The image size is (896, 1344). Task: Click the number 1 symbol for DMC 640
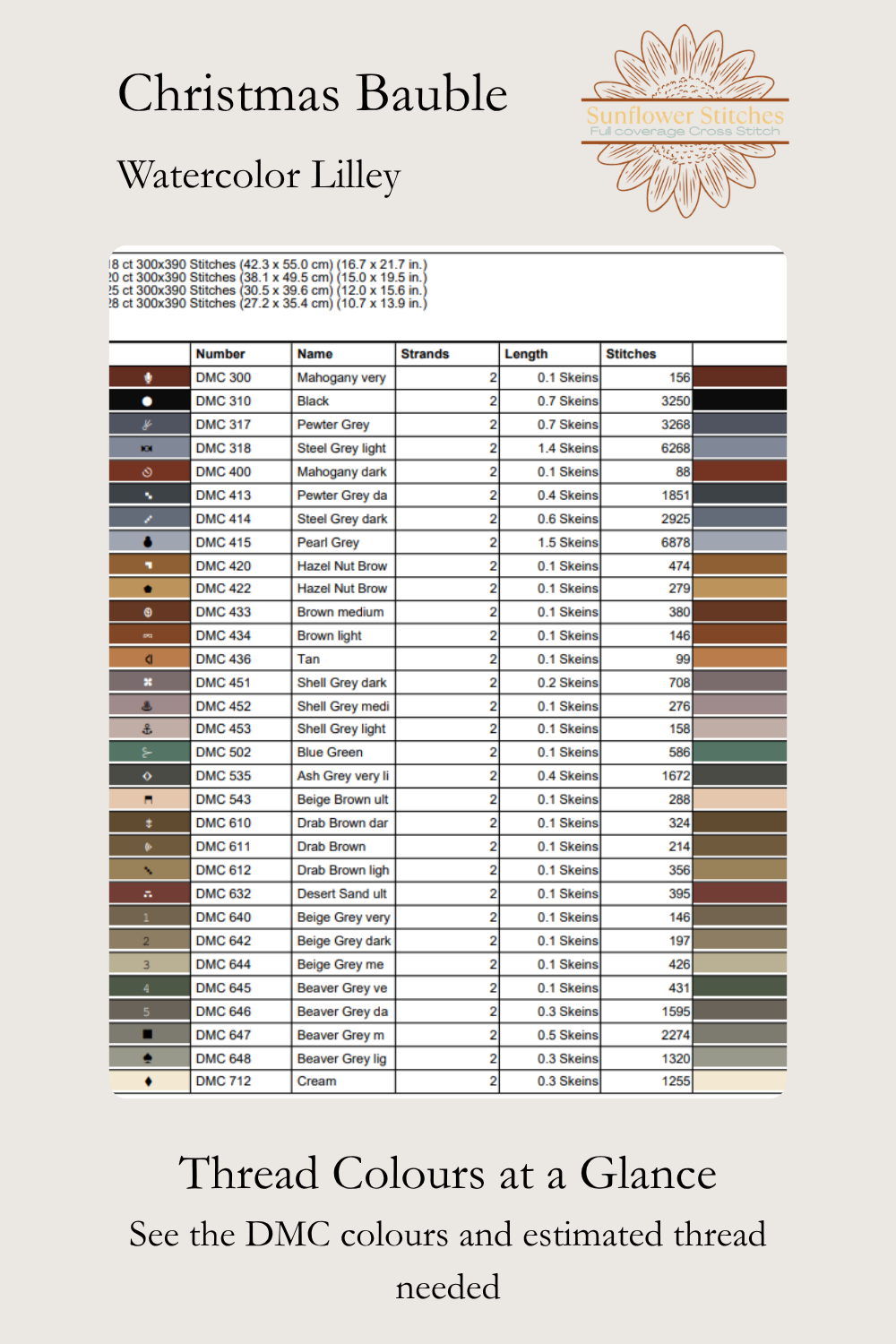pyautogui.click(x=146, y=918)
